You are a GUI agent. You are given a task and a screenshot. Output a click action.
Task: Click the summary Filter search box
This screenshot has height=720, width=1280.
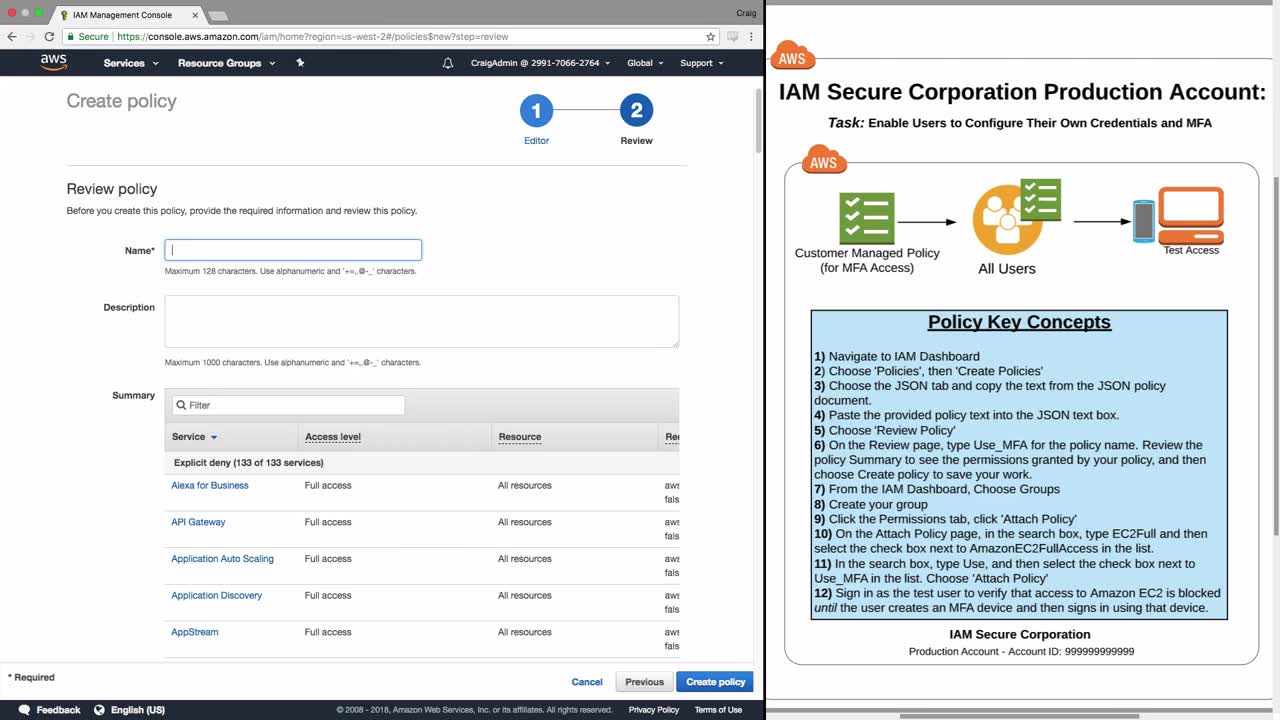288,405
